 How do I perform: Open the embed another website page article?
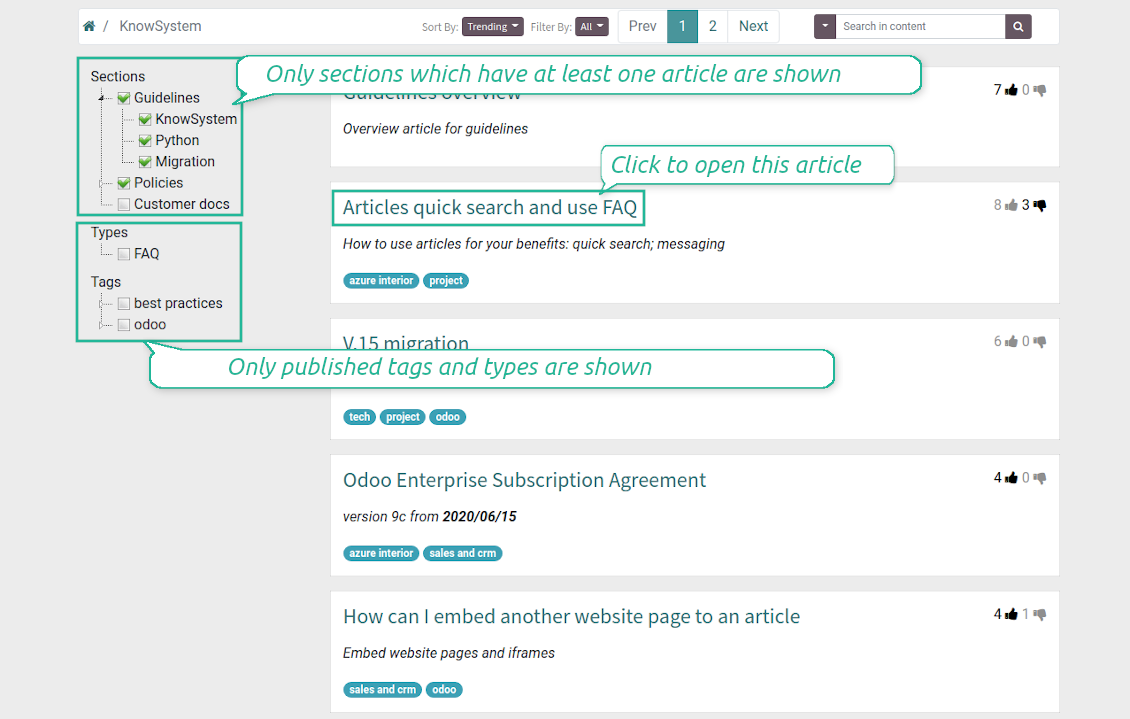(x=571, y=617)
